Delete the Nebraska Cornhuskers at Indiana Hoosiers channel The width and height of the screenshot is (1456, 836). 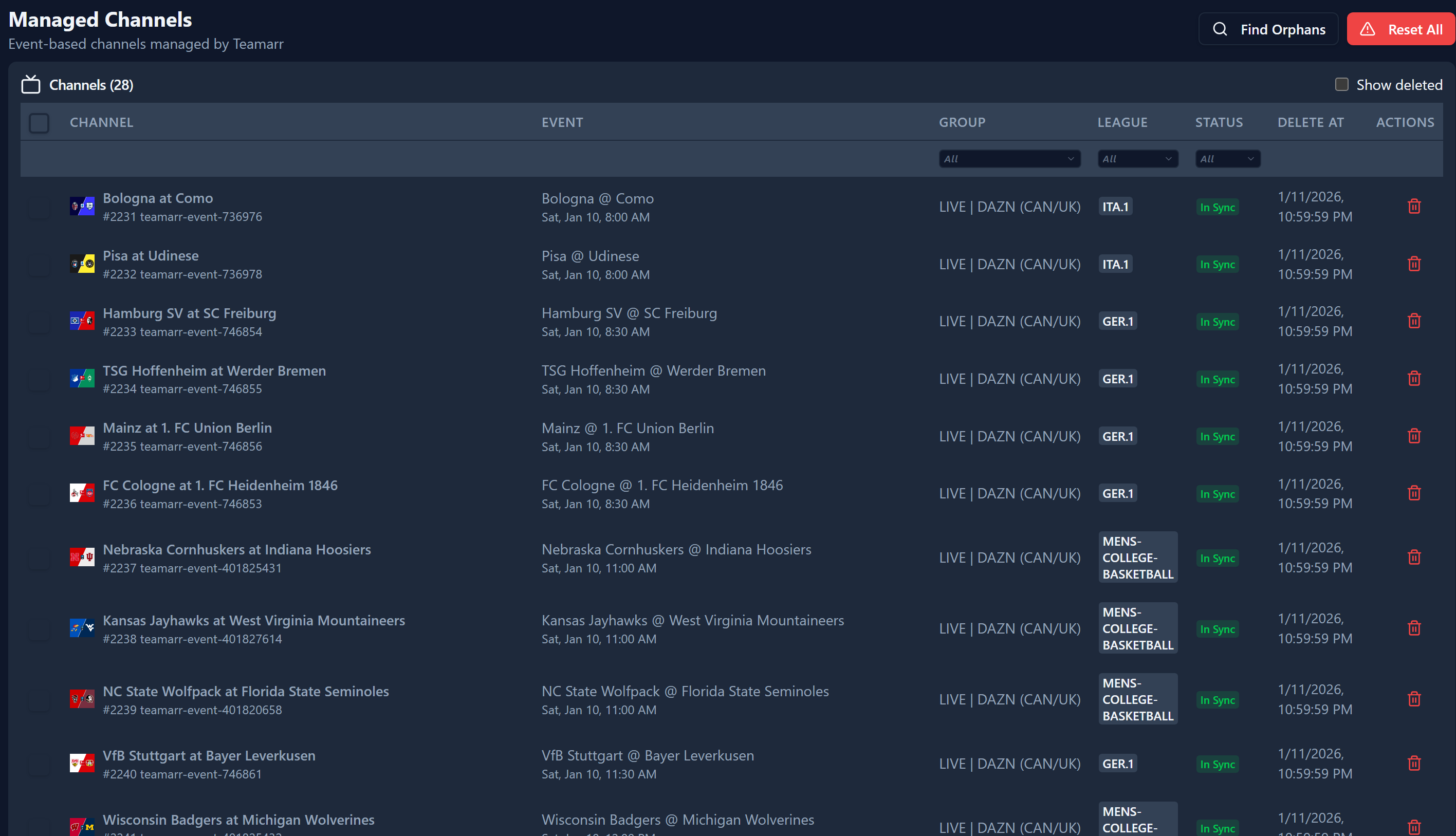click(1413, 557)
